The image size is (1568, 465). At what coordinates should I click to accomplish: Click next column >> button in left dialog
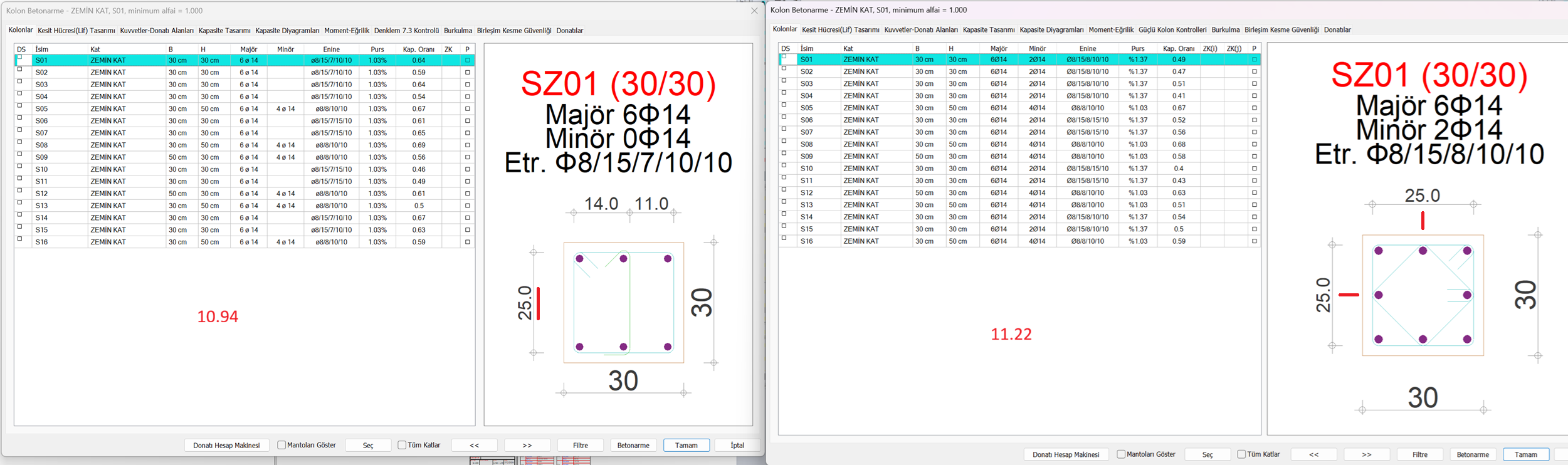click(x=527, y=446)
